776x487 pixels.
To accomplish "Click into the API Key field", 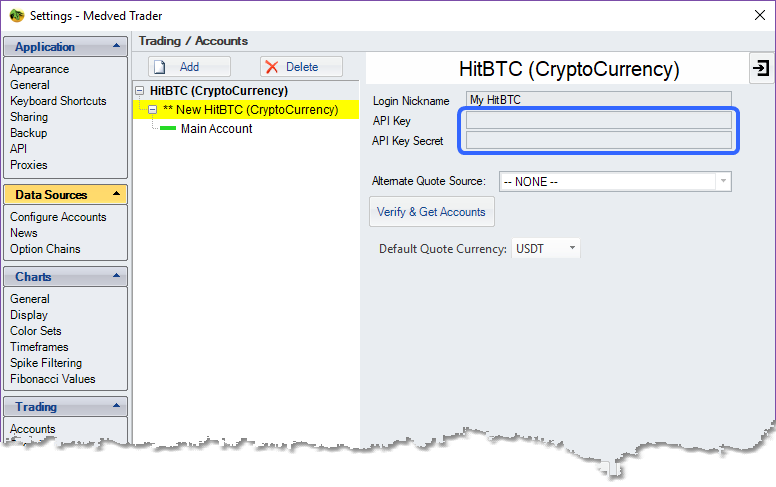I will click(x=598, y=120).
